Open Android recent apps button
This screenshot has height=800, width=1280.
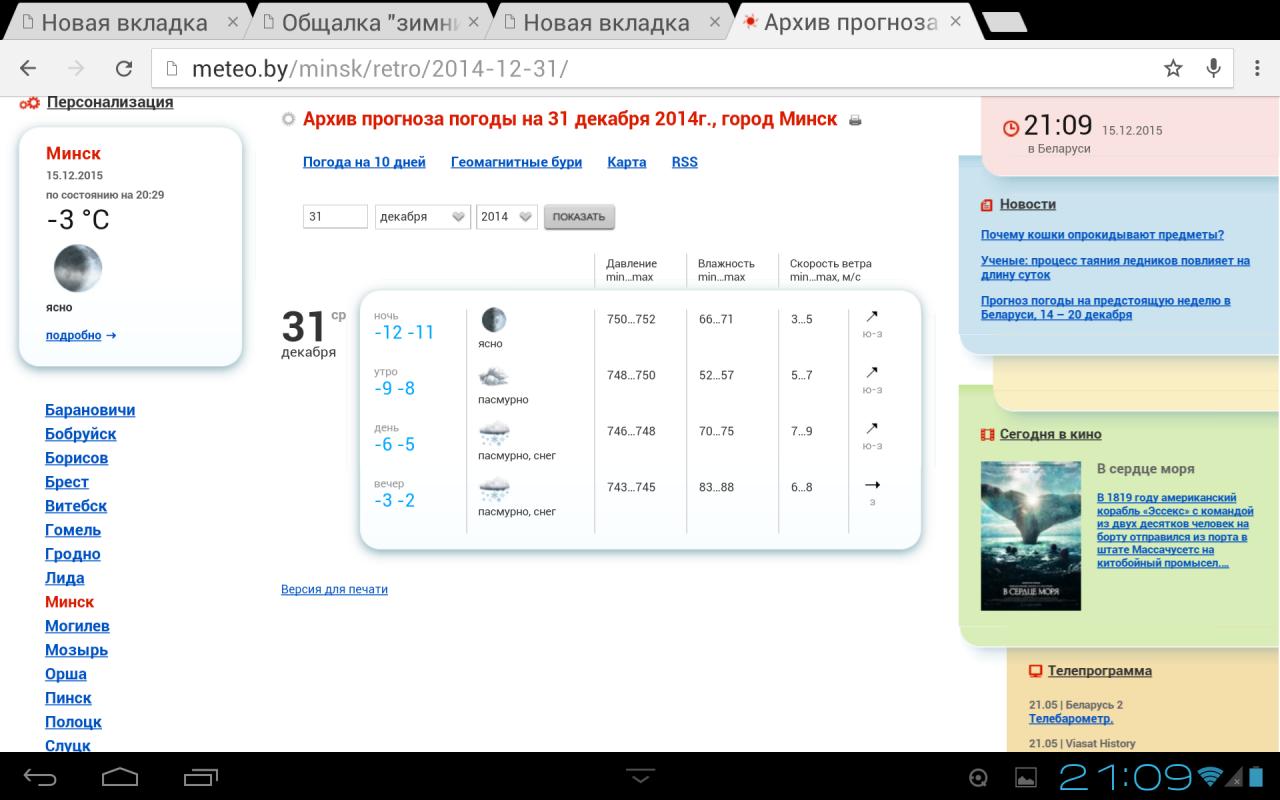pos(200,777)
